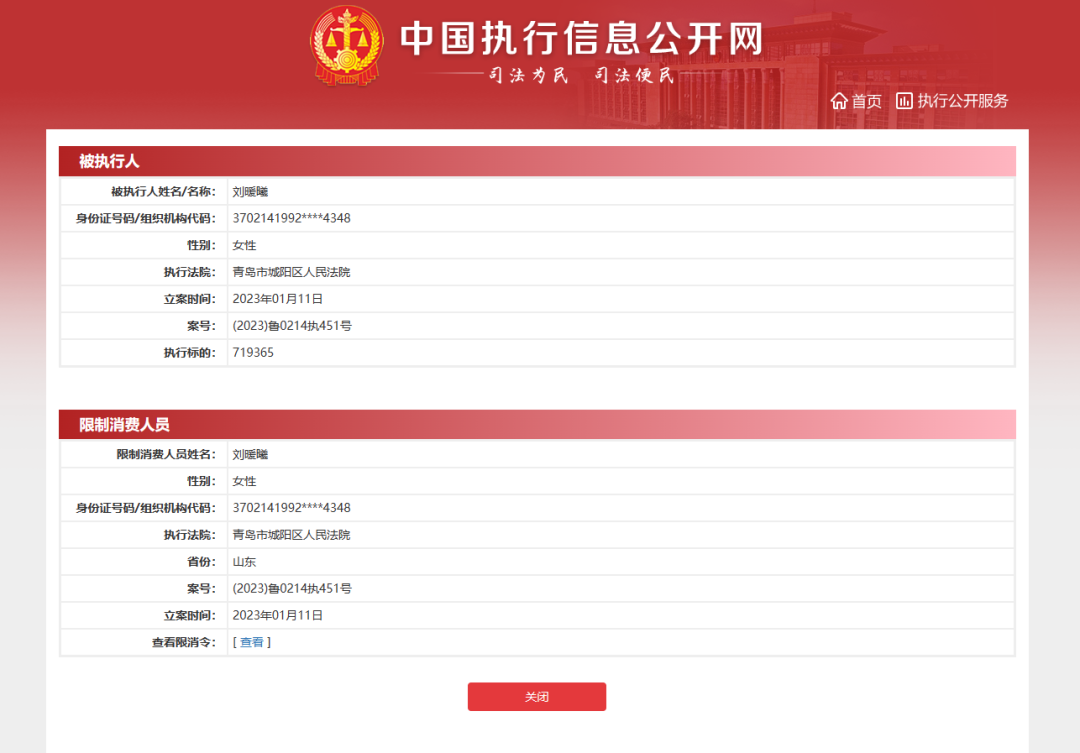This screenshot has height=753, width=1080.
Task: Open the 执行公开服务 menu item
Action: click(x=952, y=101)
